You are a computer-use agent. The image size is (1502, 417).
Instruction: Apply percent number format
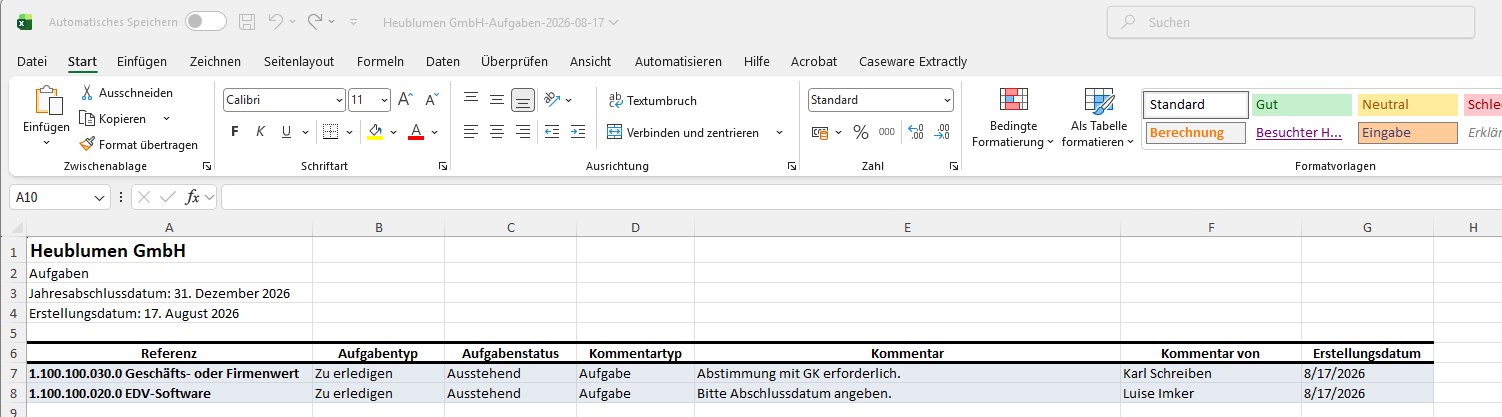tap(861, 132)
